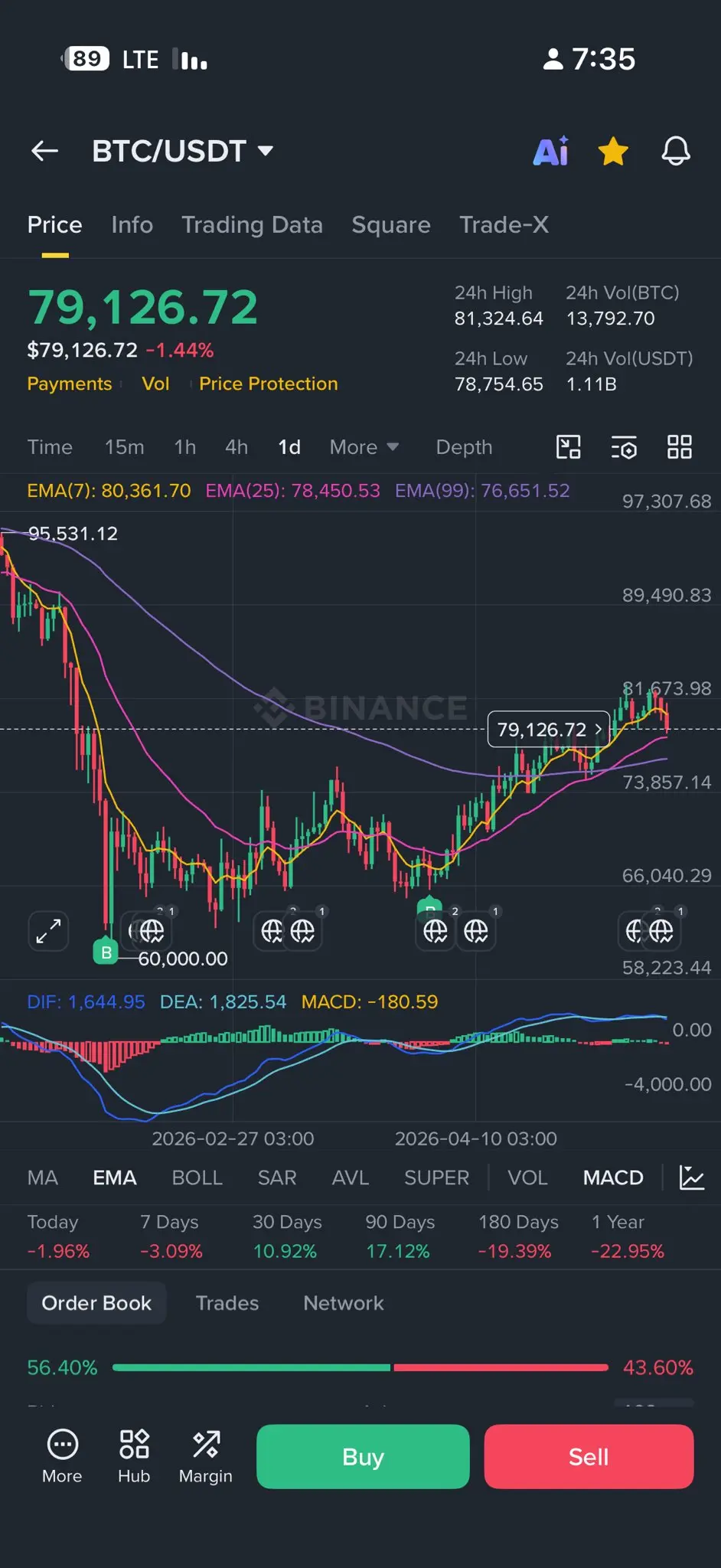Tap the current price label 79,126.72
The image size is (721, 1568).
549,730
